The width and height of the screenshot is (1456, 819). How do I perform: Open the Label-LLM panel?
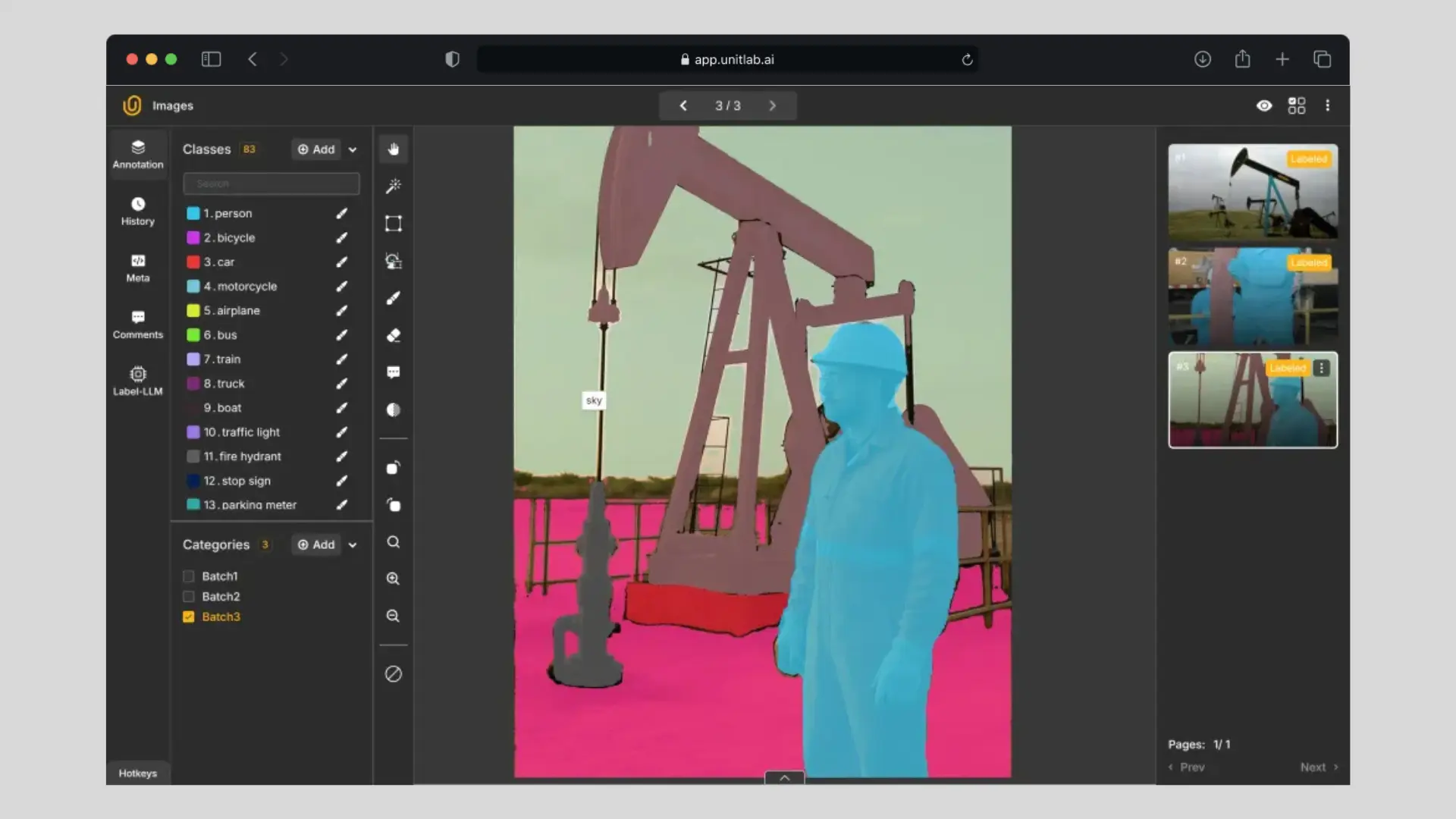137,381
